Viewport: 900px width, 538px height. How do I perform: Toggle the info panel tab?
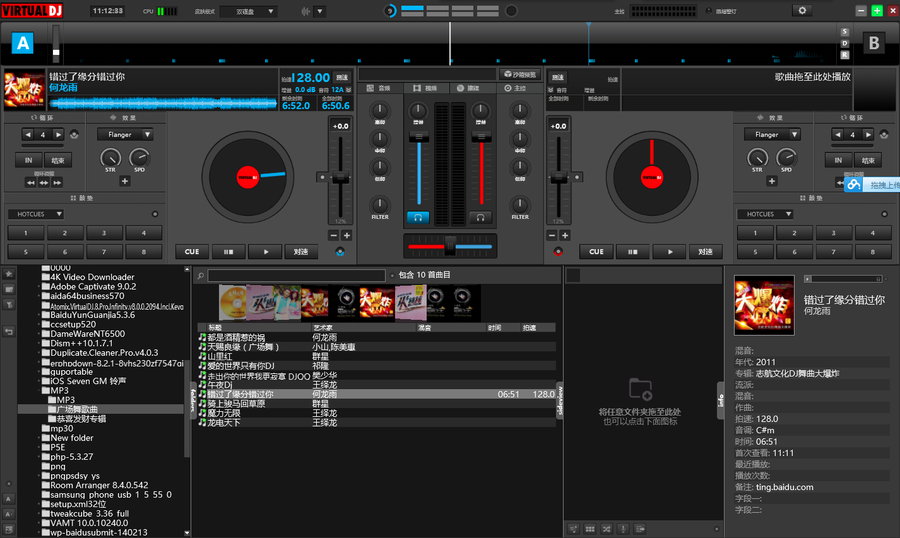(720, 400)
